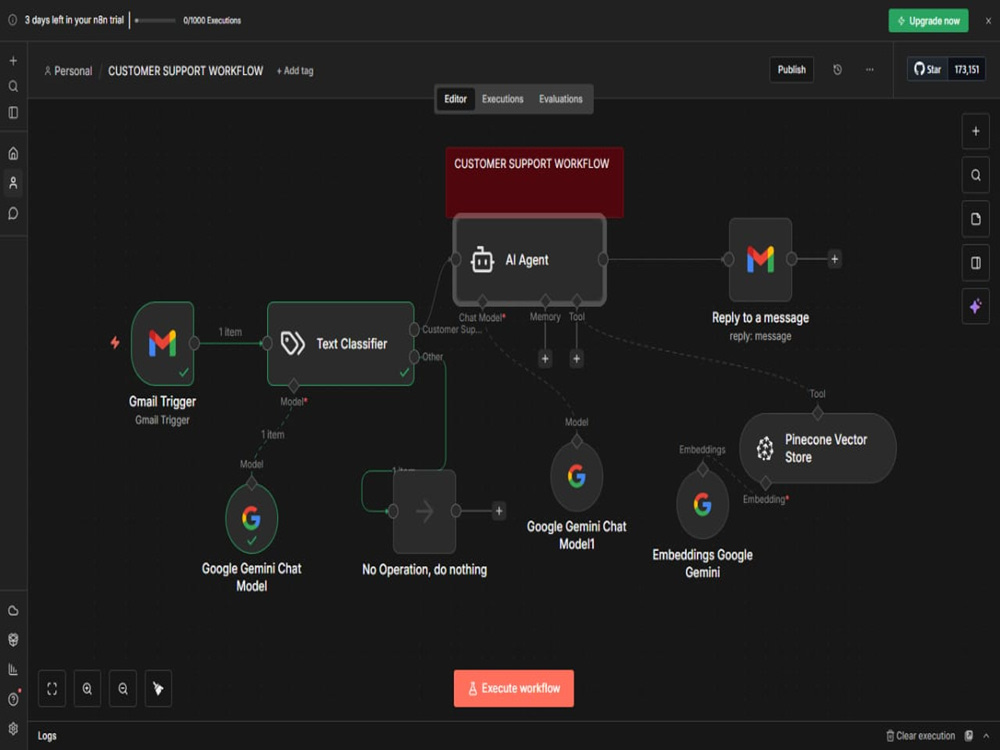
Task: Zoom in on the canvas
Action: (x=87, y=688)
